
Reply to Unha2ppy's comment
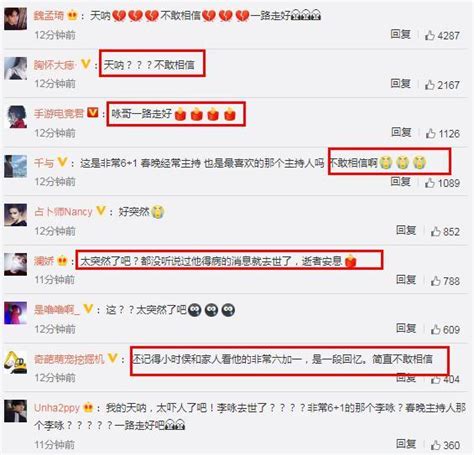[406, 443]
